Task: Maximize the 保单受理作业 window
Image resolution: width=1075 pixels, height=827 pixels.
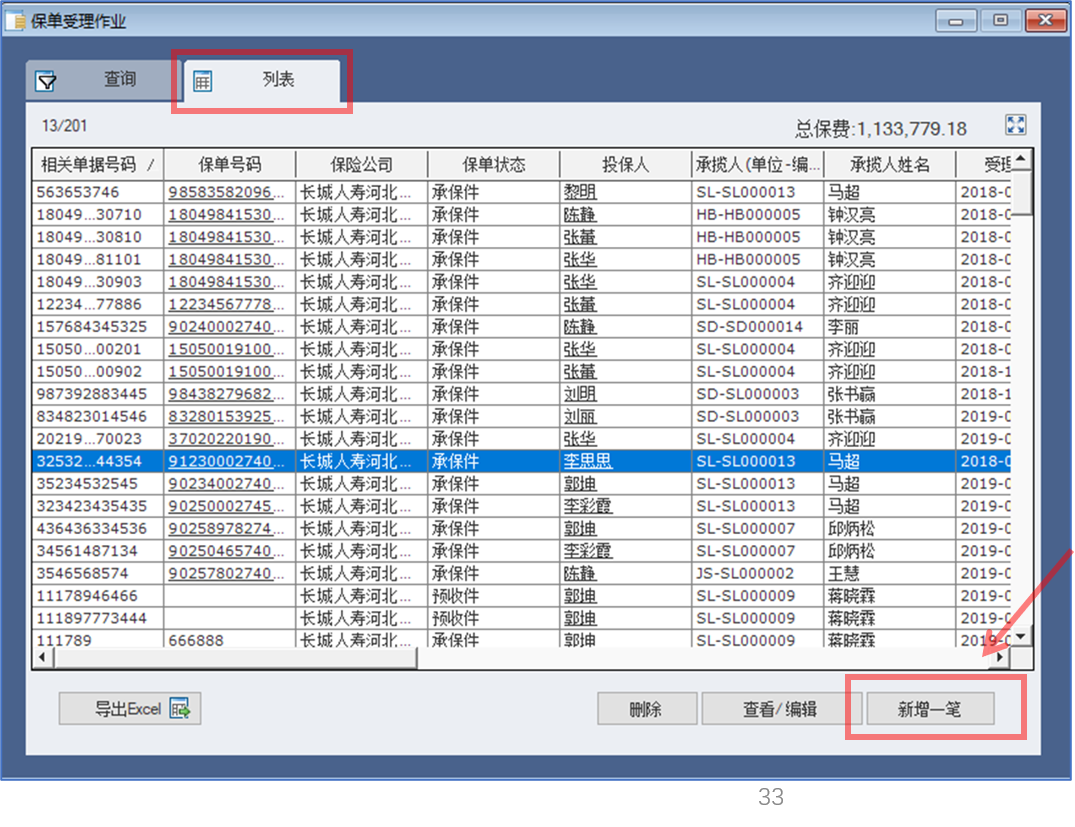Action: (1000, 20)
